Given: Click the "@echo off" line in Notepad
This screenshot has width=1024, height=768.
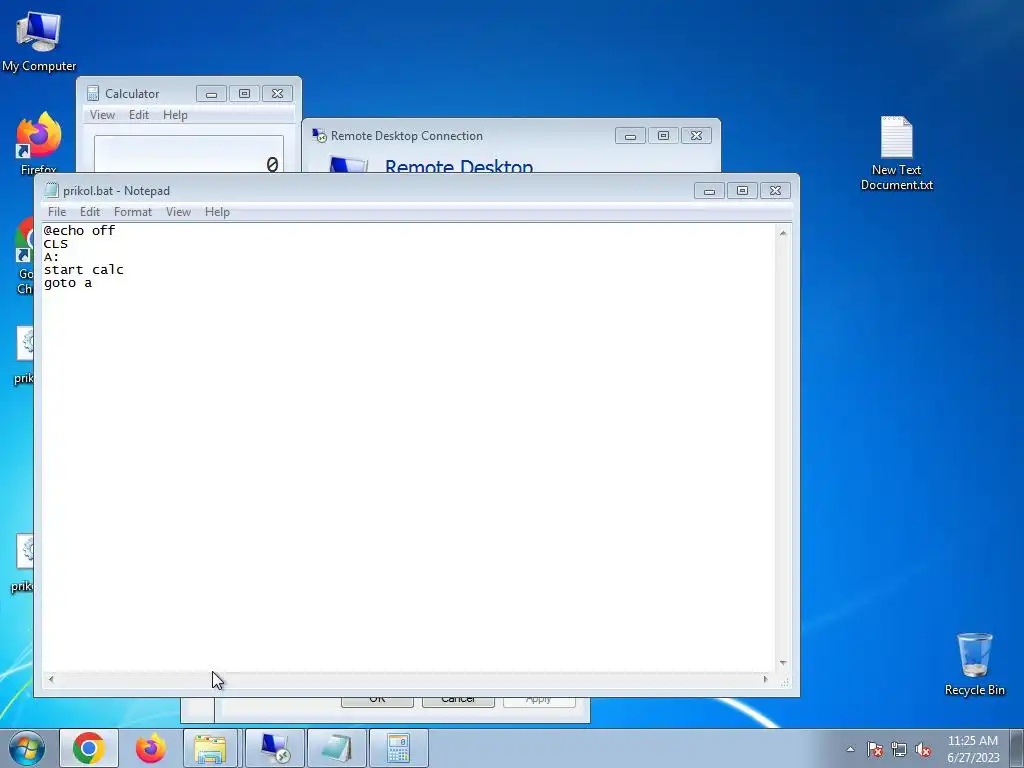Looking at the screenshot, I should click(79, 231).
